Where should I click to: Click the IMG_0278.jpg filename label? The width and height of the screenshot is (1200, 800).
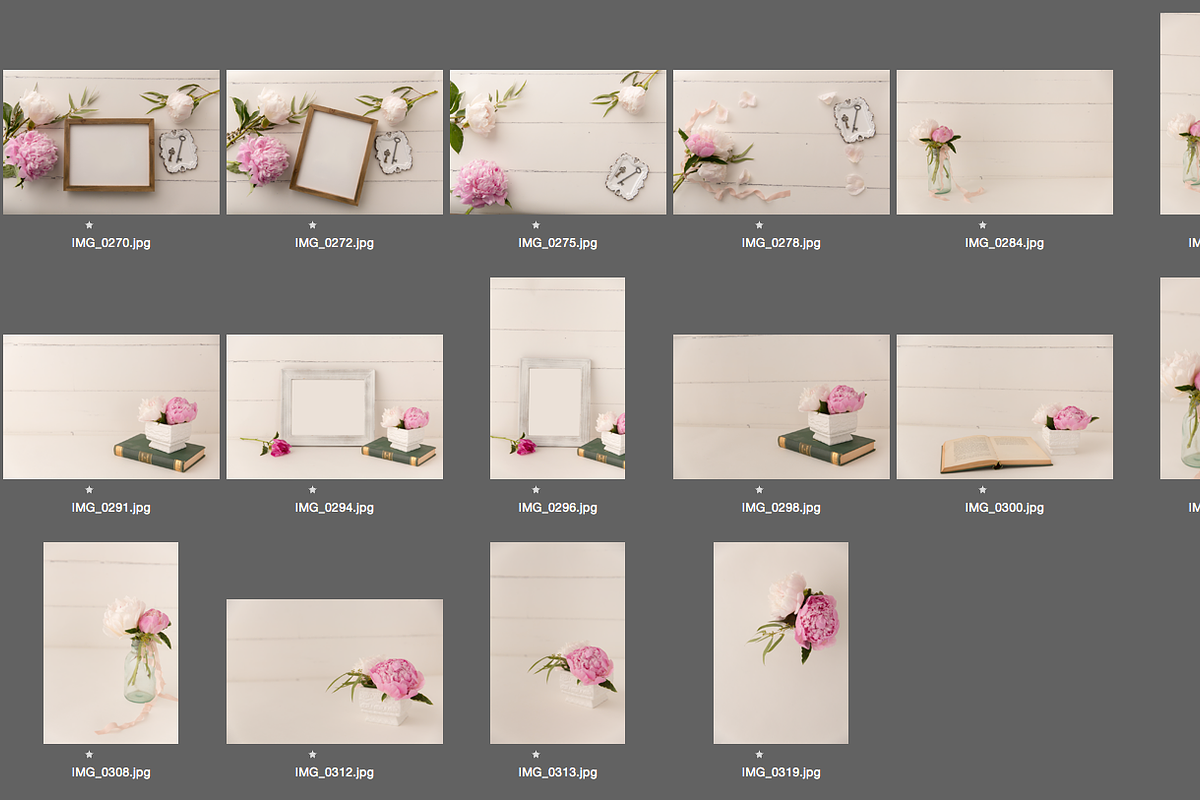(x=781, y=243)
